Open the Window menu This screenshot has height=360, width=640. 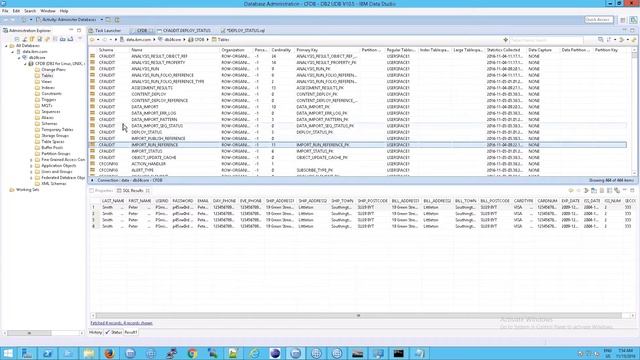(48, 11)
